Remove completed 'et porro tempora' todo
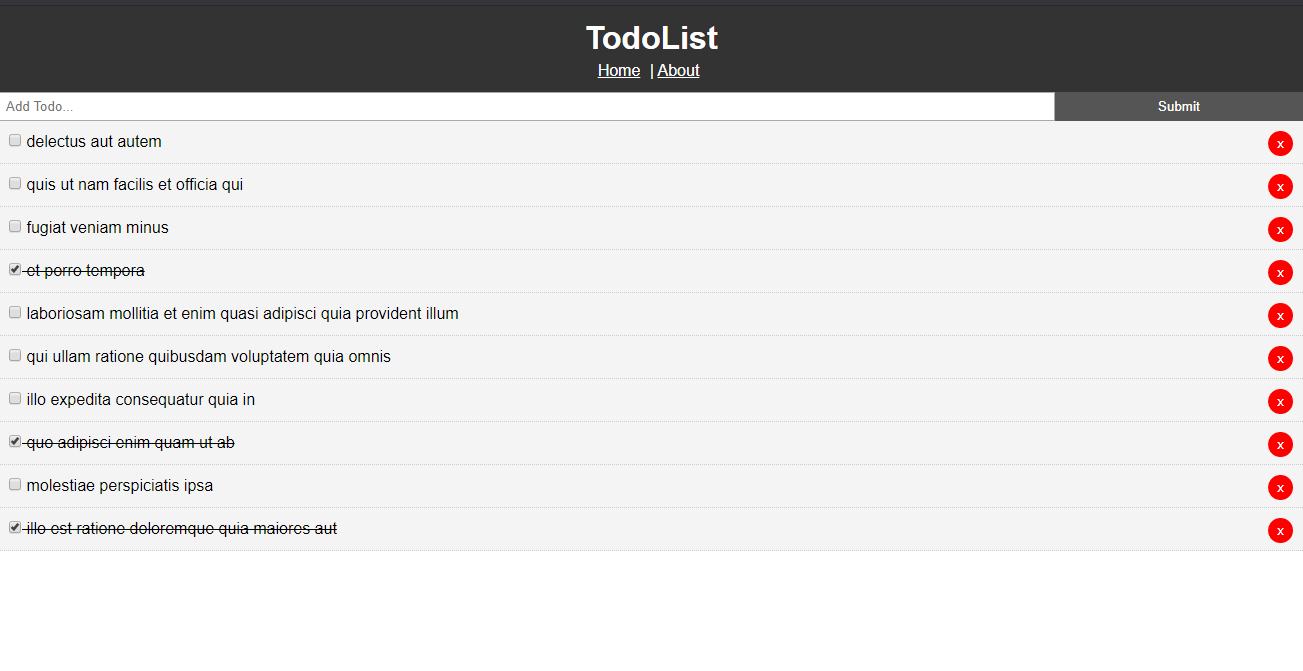1303x671 pixels. point(1280,273)
